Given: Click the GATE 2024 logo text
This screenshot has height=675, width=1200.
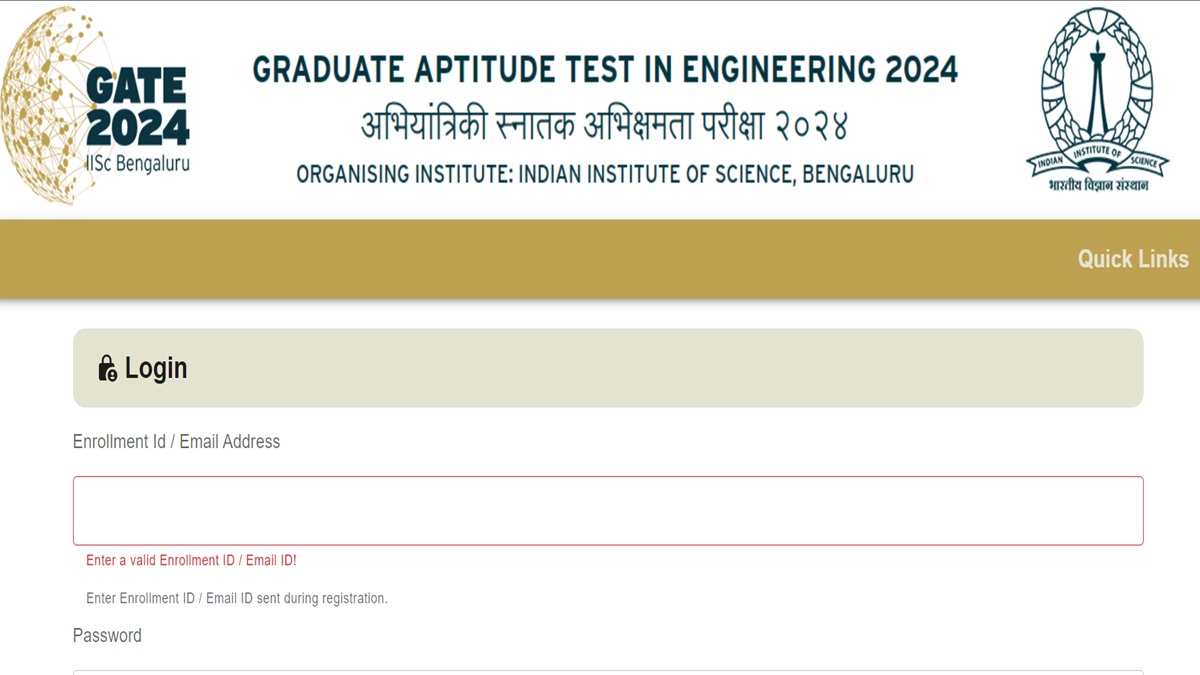Looking at the screenshot, I should coord(137,107).
